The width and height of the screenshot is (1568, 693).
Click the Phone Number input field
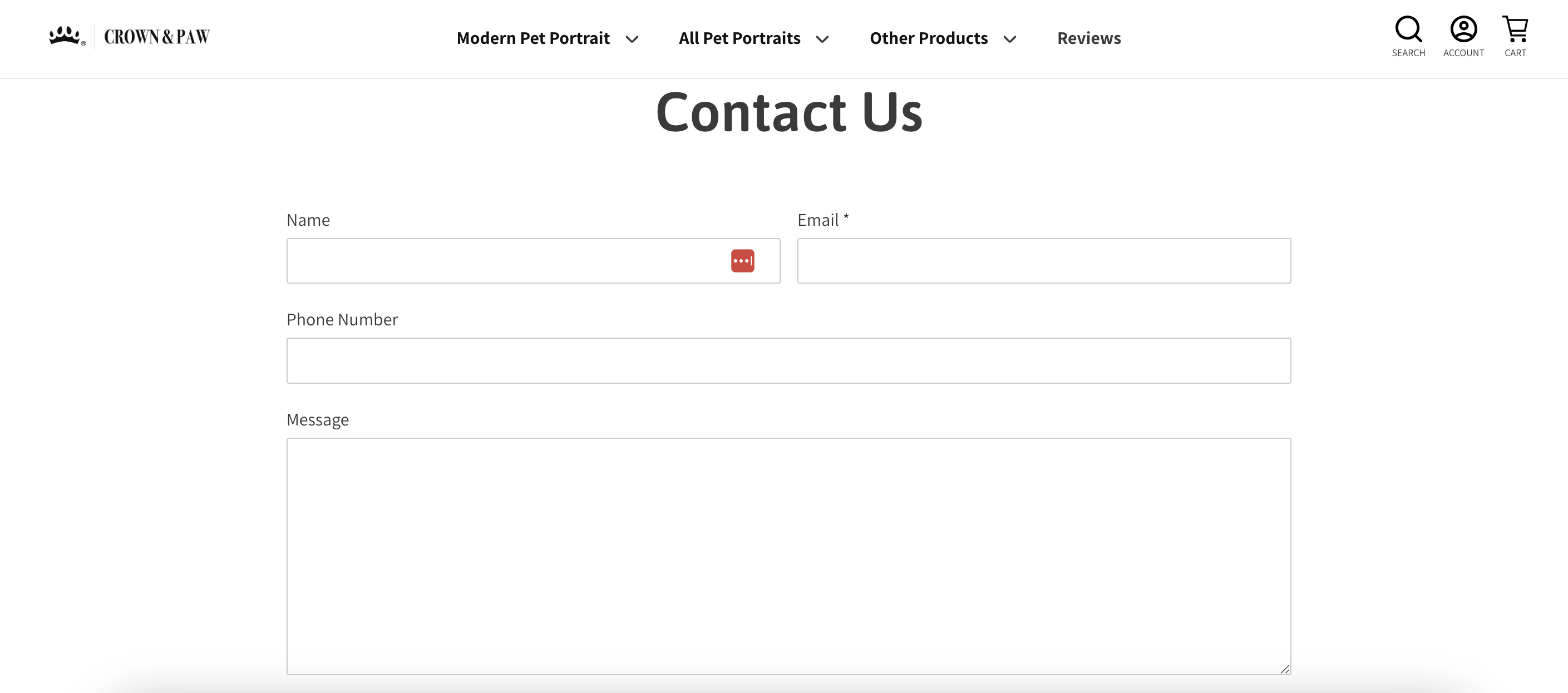click(x=789, y=360)
